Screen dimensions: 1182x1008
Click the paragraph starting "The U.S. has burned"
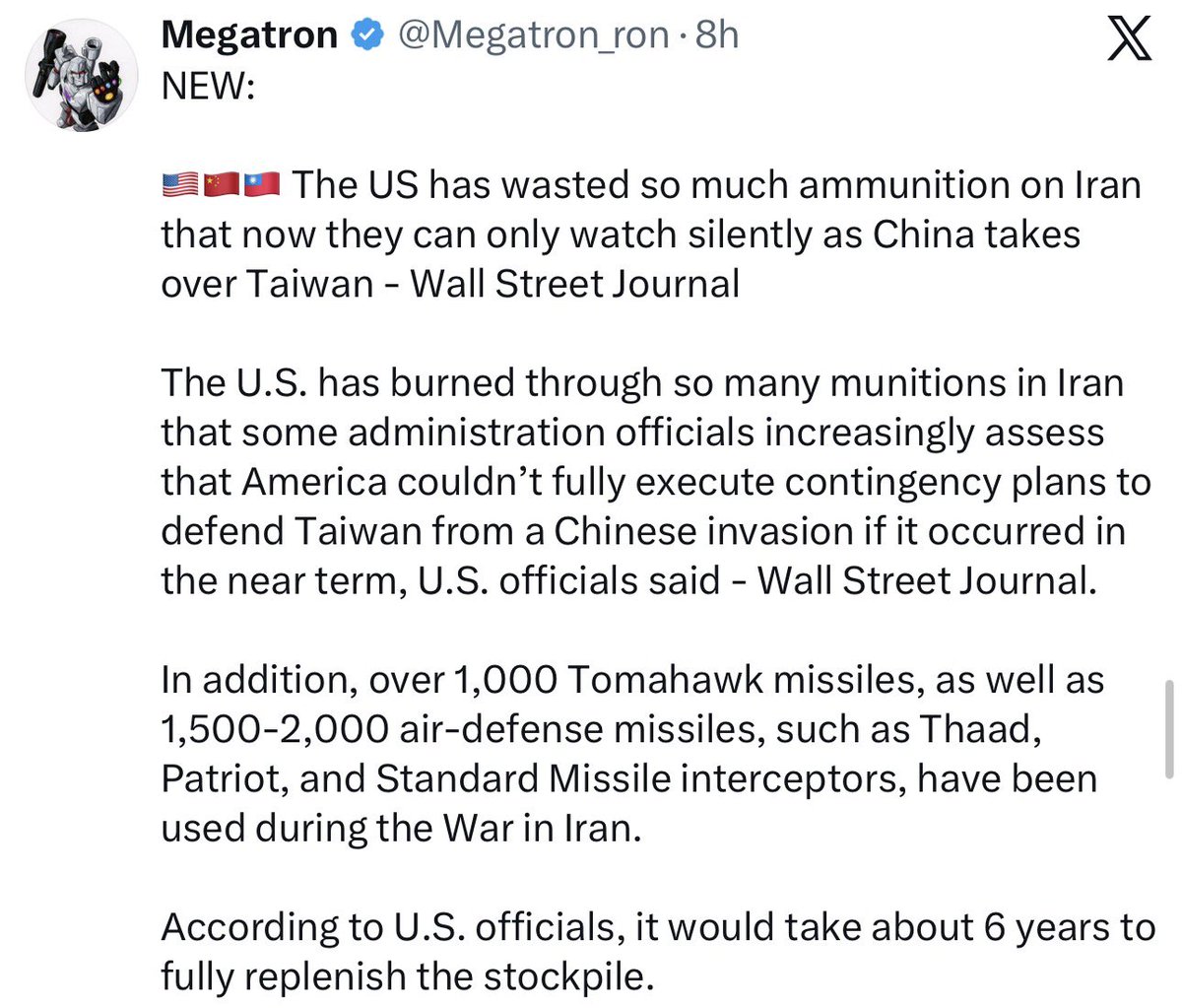tap(655, 482)
